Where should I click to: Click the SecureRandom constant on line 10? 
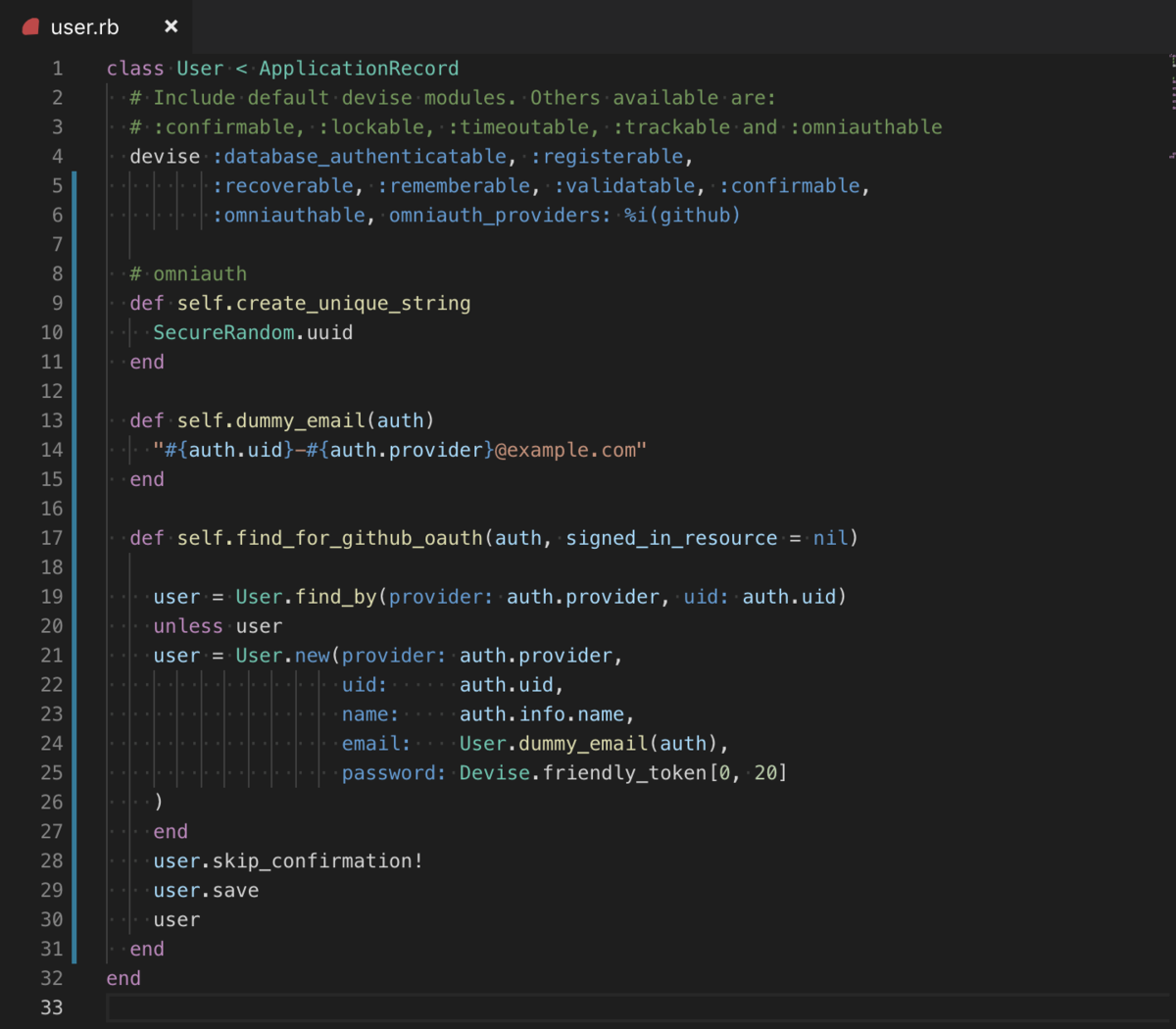click(x=223, y=332)
